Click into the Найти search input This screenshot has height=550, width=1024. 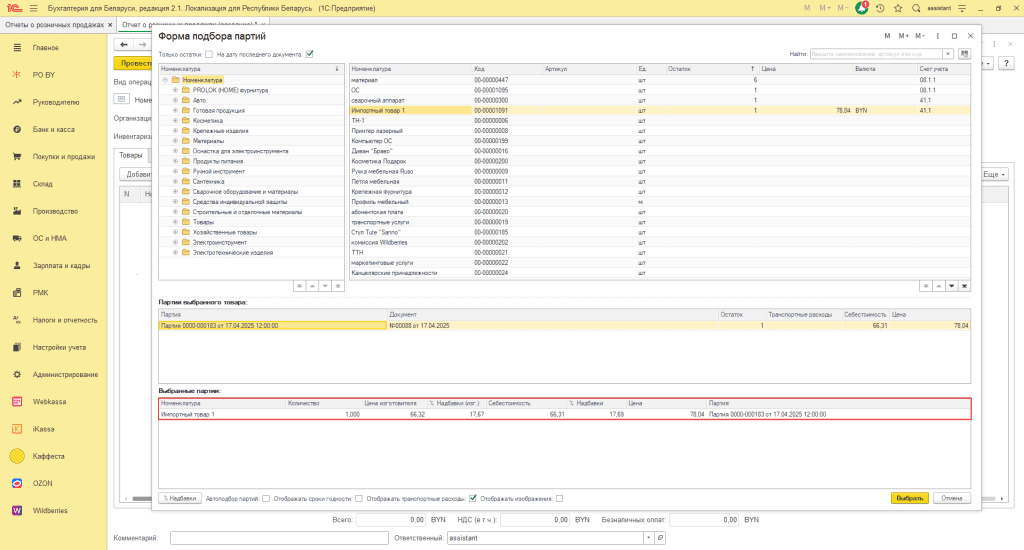(876, 54)
